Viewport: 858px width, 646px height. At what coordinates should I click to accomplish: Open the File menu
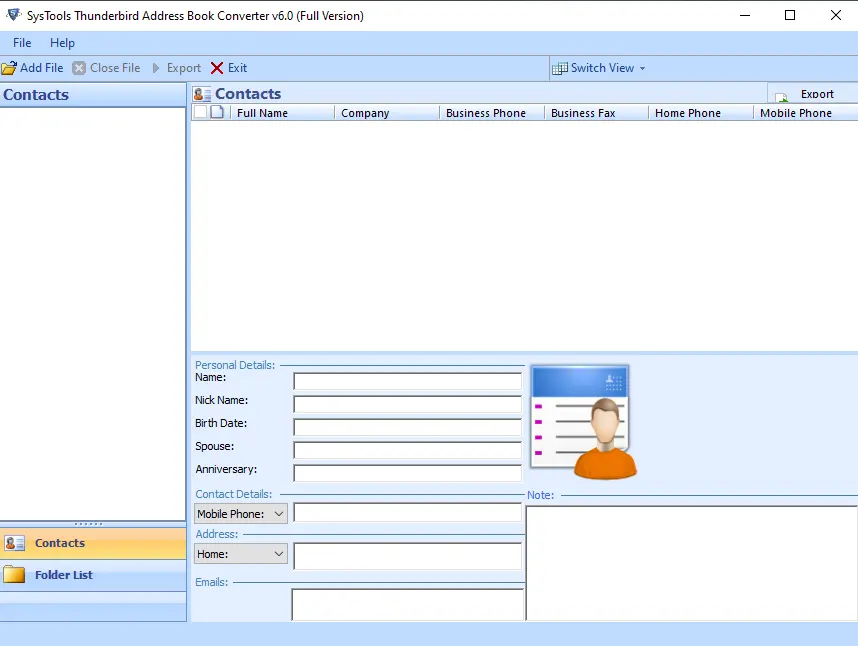[x=22, y=43]
